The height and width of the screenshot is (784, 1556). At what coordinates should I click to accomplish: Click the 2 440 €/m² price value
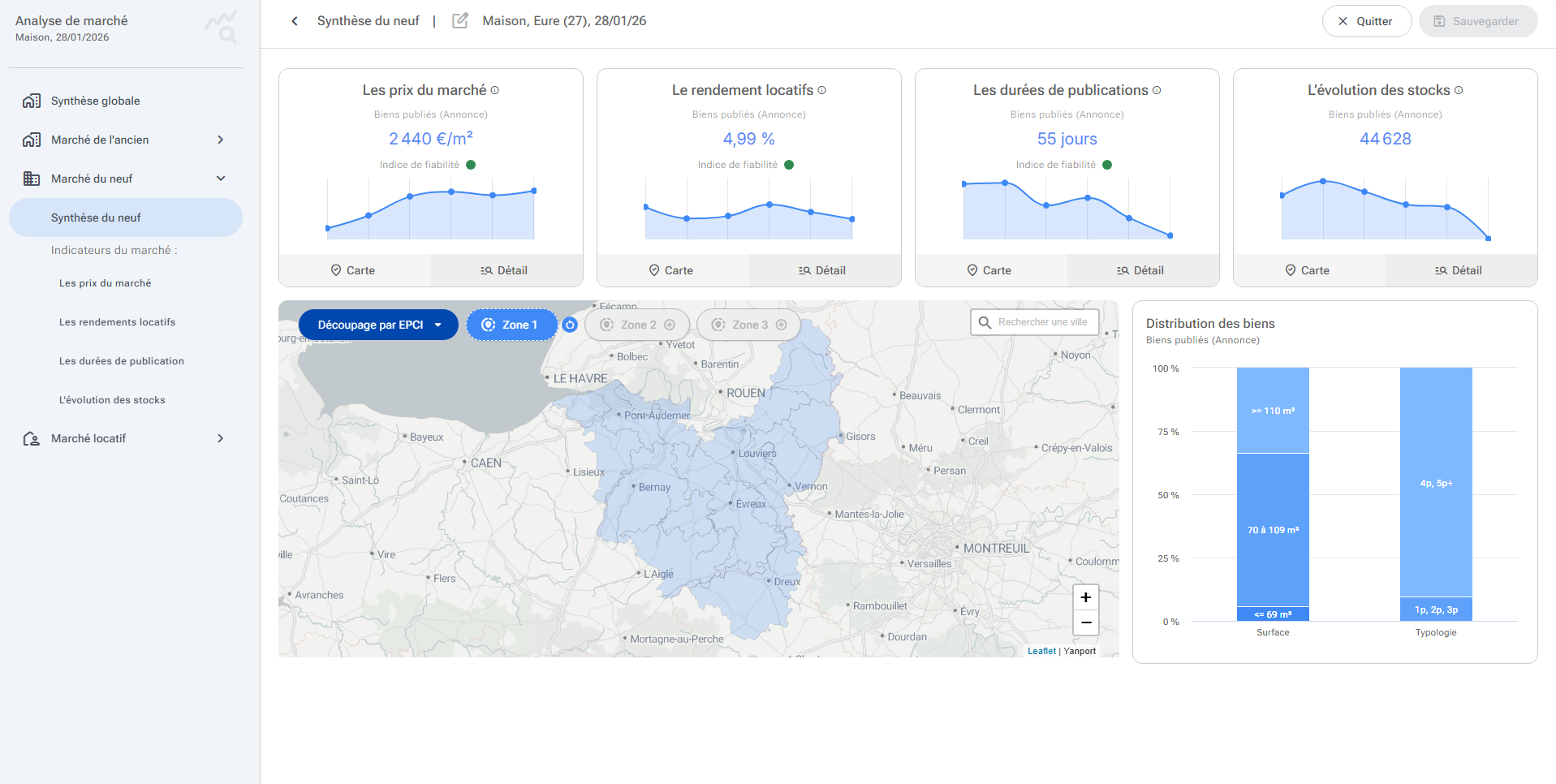click(x=431, y=139)
